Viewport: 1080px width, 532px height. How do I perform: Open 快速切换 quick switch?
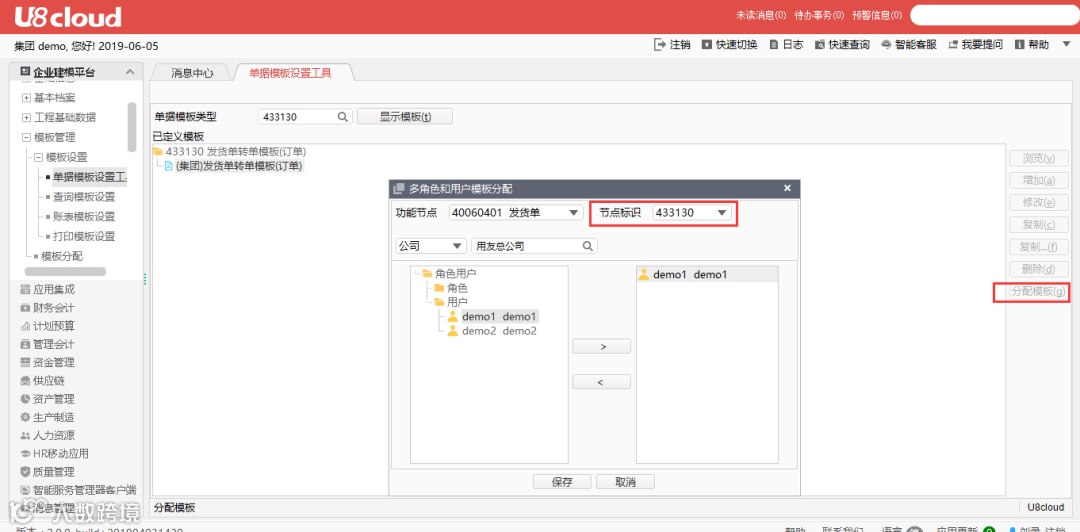click(729, 45)
